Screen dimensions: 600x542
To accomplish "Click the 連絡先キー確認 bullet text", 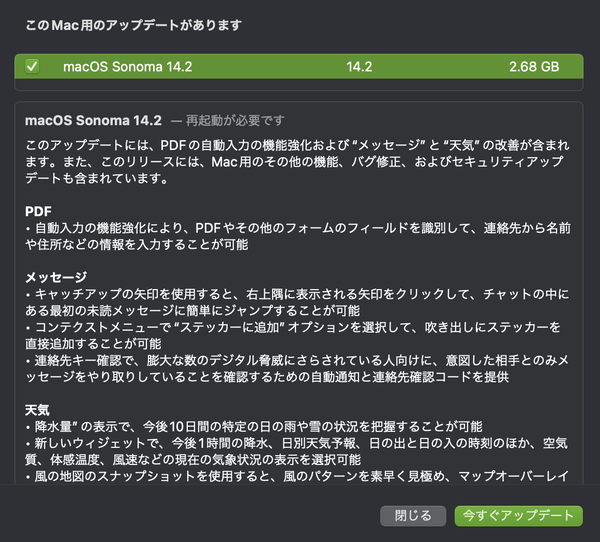I will pos(297,368).
